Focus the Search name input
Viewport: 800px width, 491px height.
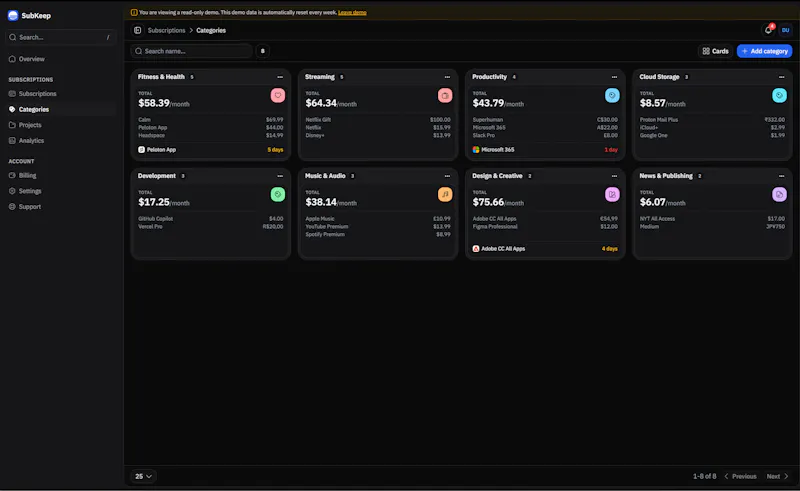pos(192,51)
